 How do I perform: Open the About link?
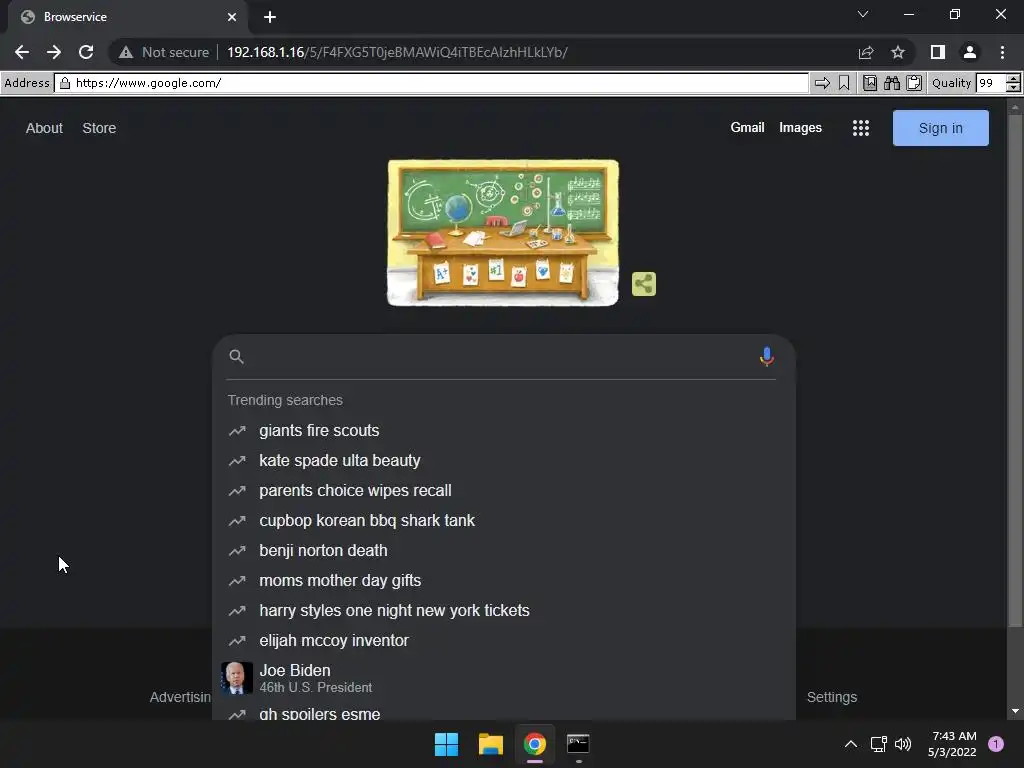pos(44,128)
